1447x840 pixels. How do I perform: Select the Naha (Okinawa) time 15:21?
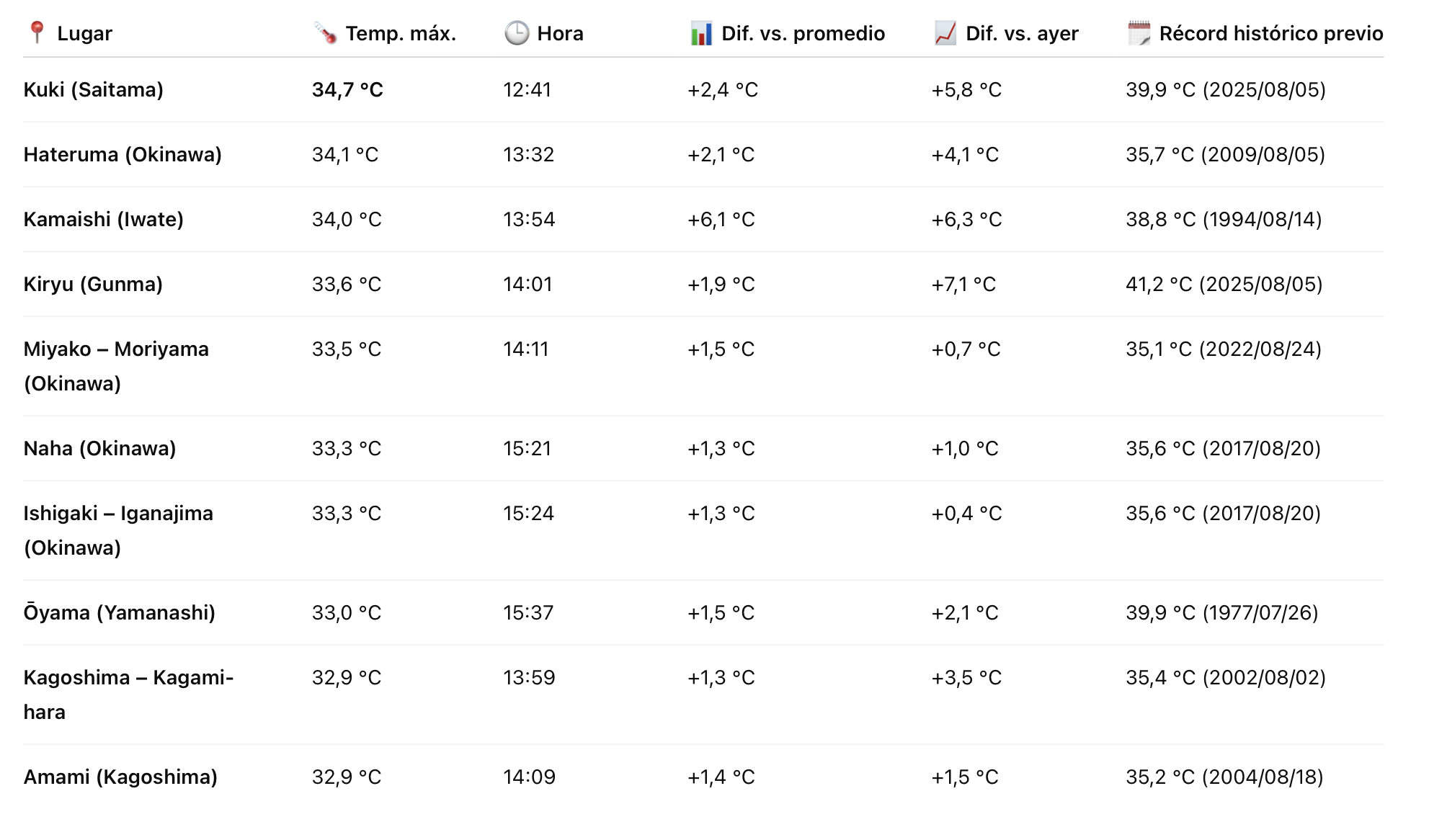tap(527, 449)
